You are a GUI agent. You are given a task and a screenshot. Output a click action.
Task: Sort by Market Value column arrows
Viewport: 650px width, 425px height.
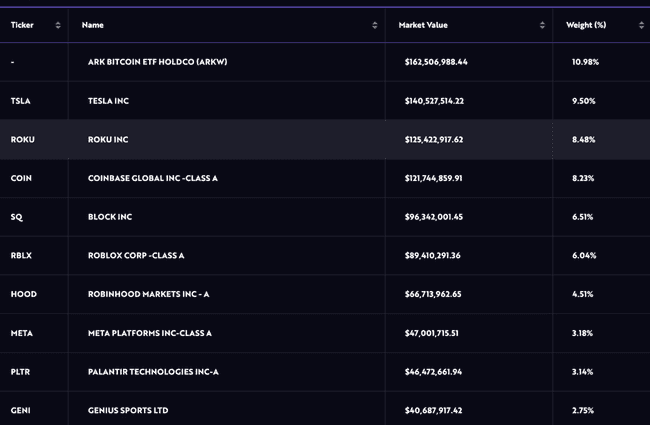(x=542, y=25)
